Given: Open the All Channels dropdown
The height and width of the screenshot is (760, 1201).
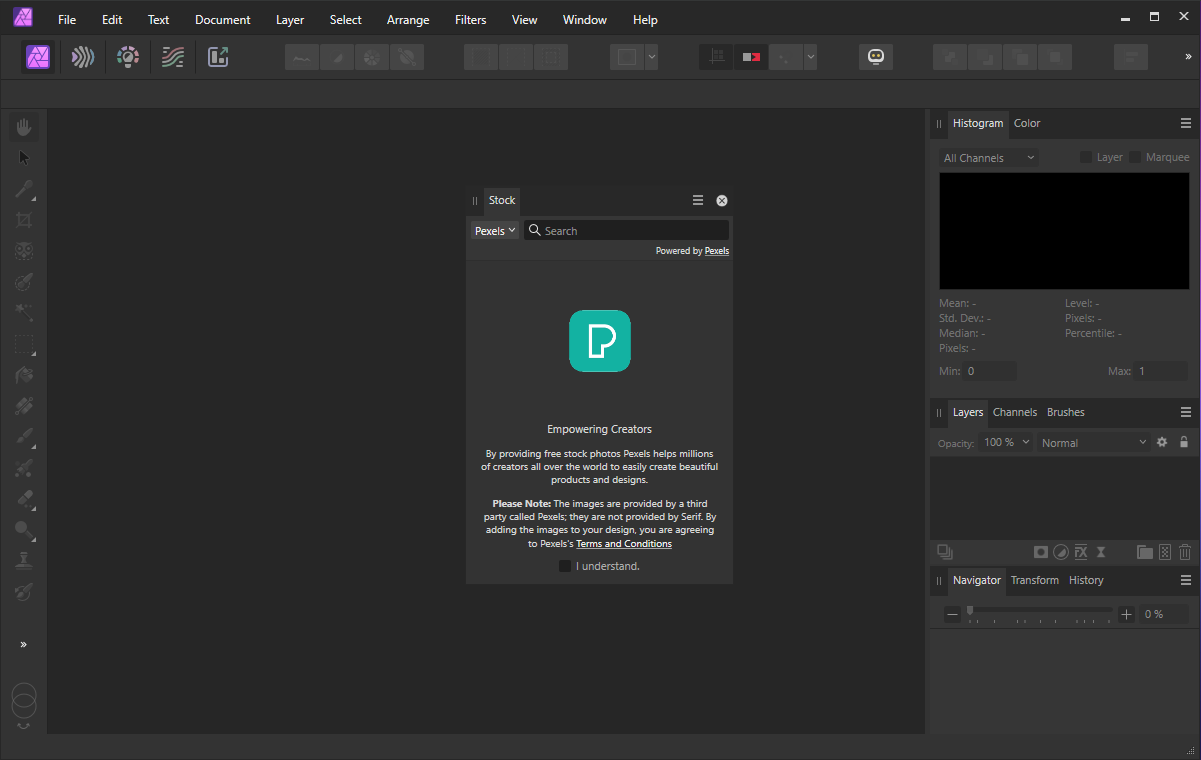Looking at the screenshot, I should click(x=989, y=158).
